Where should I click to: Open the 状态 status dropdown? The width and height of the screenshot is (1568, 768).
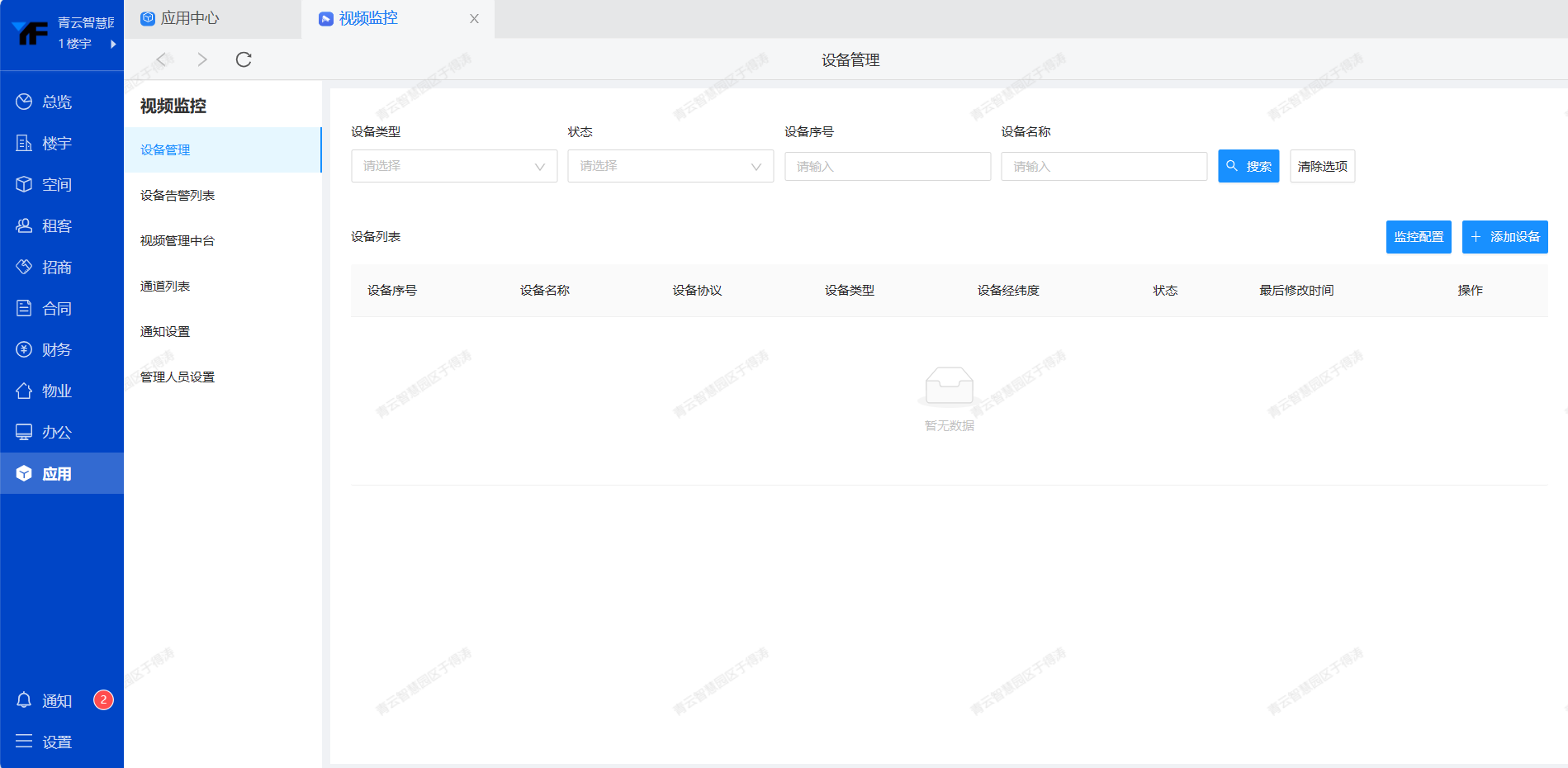tap(670, 166)
